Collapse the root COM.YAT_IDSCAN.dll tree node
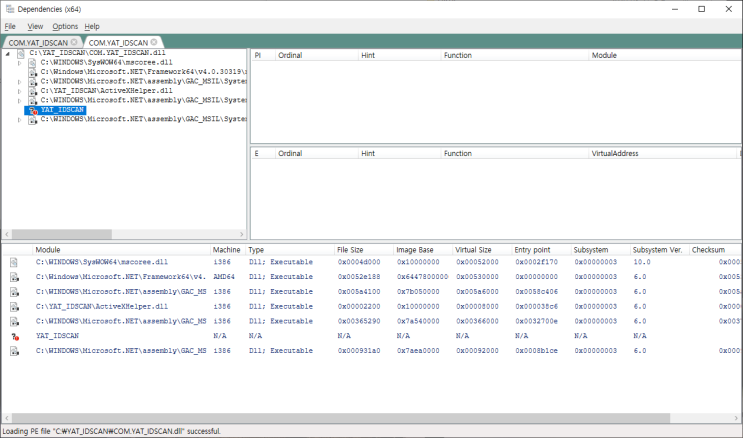The width and height of the screenshot is (743, 438). click(8, 54)
